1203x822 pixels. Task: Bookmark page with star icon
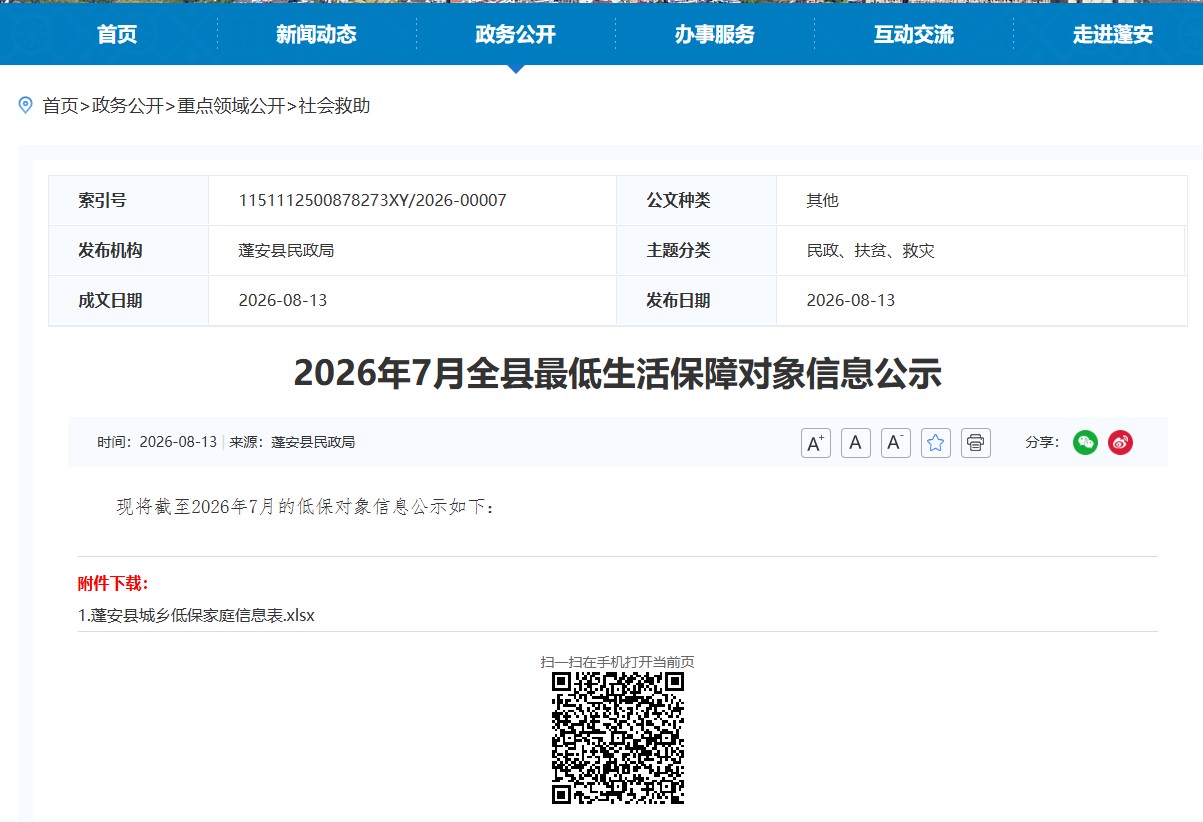[936, 442]
